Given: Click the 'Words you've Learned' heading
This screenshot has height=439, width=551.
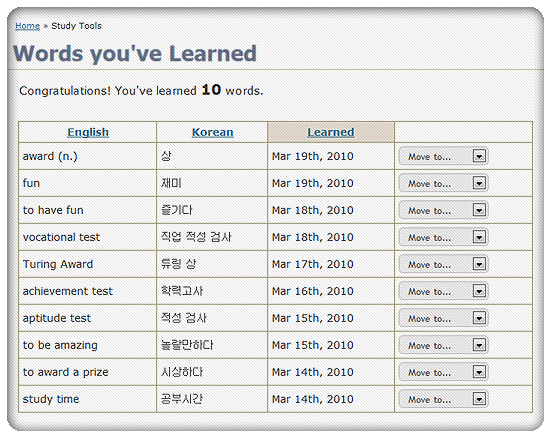Looking at the screenshot, I should (x=135, y=53).
